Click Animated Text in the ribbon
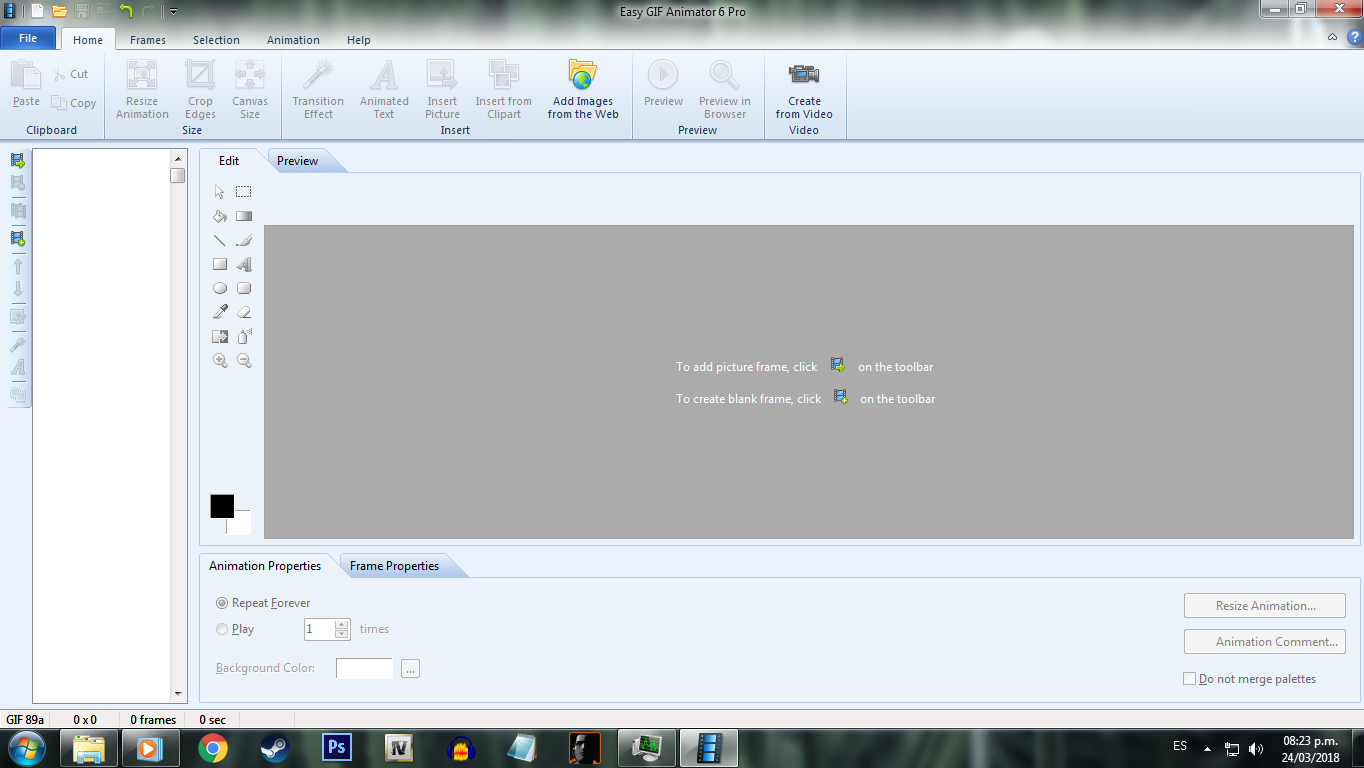The width and height of the screenshot is (1364, 768). 384,89
